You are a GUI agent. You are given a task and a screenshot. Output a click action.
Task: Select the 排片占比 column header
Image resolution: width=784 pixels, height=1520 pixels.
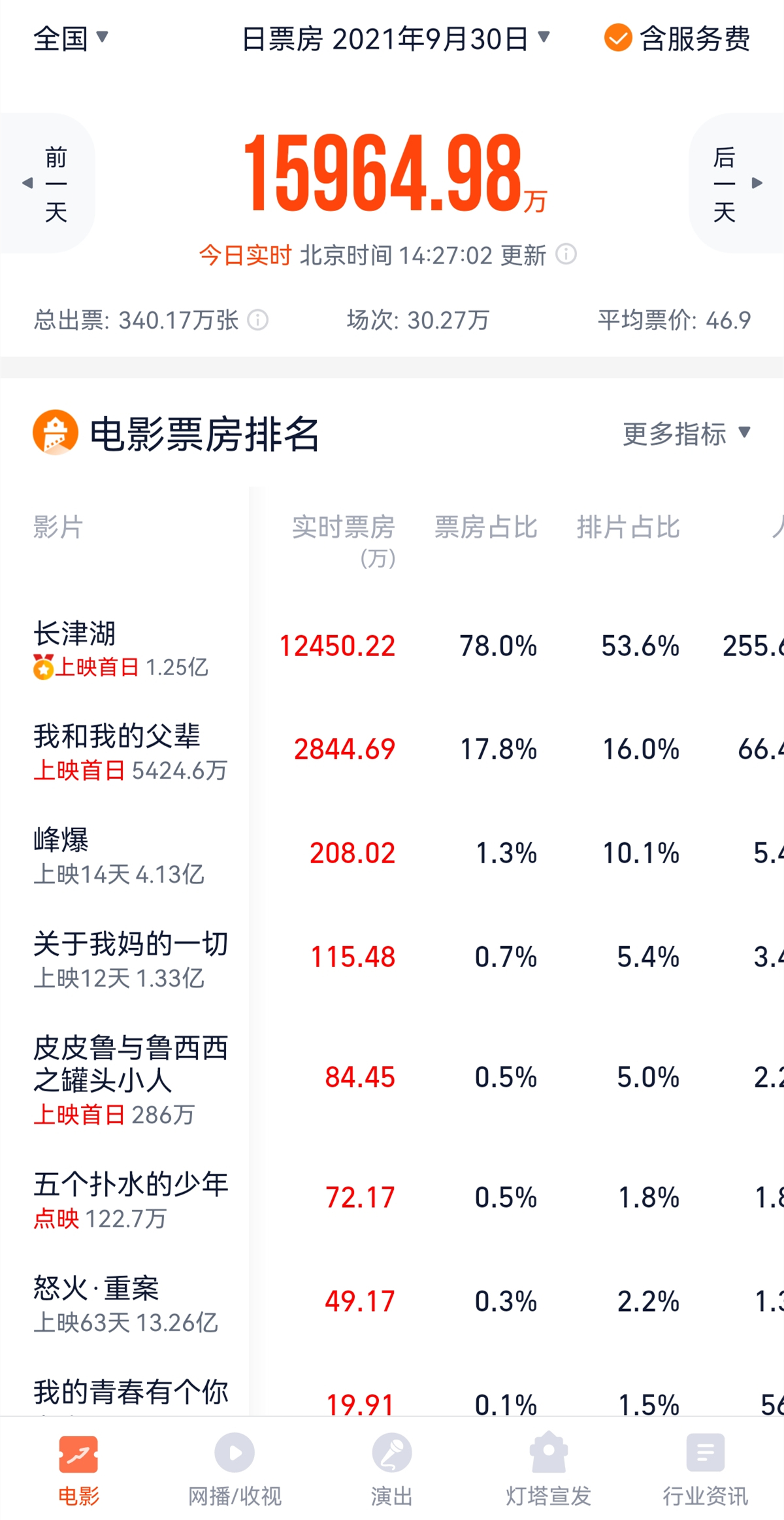click(x=628, y=527)
